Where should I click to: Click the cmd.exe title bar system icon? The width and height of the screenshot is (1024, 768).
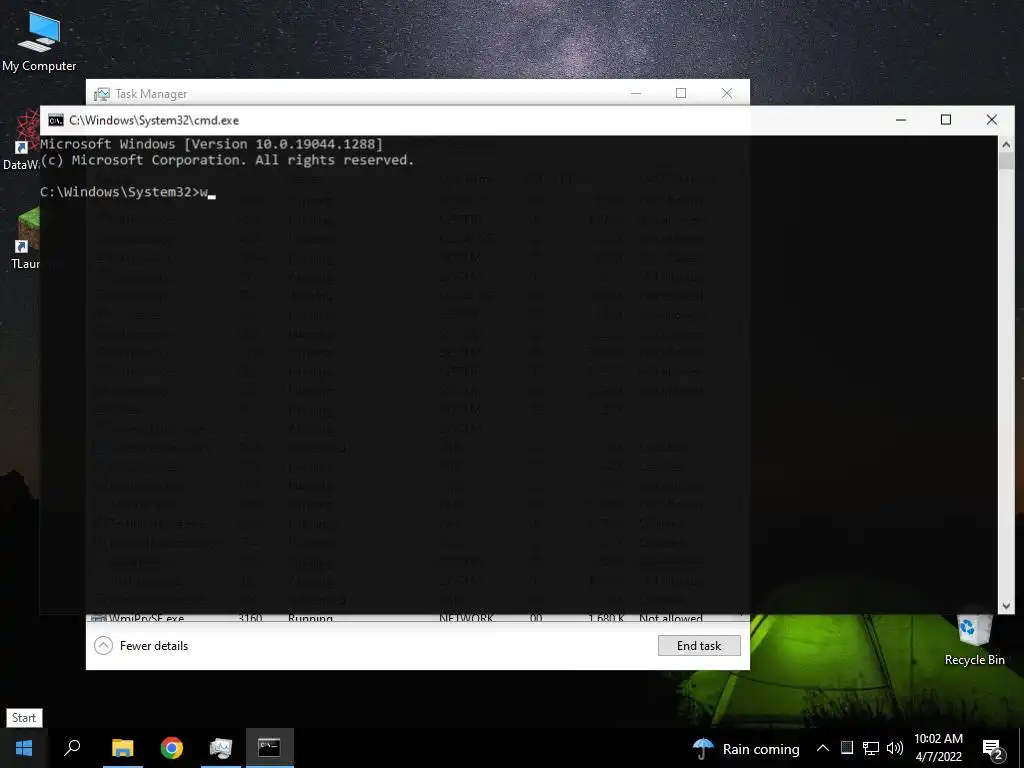56,120
